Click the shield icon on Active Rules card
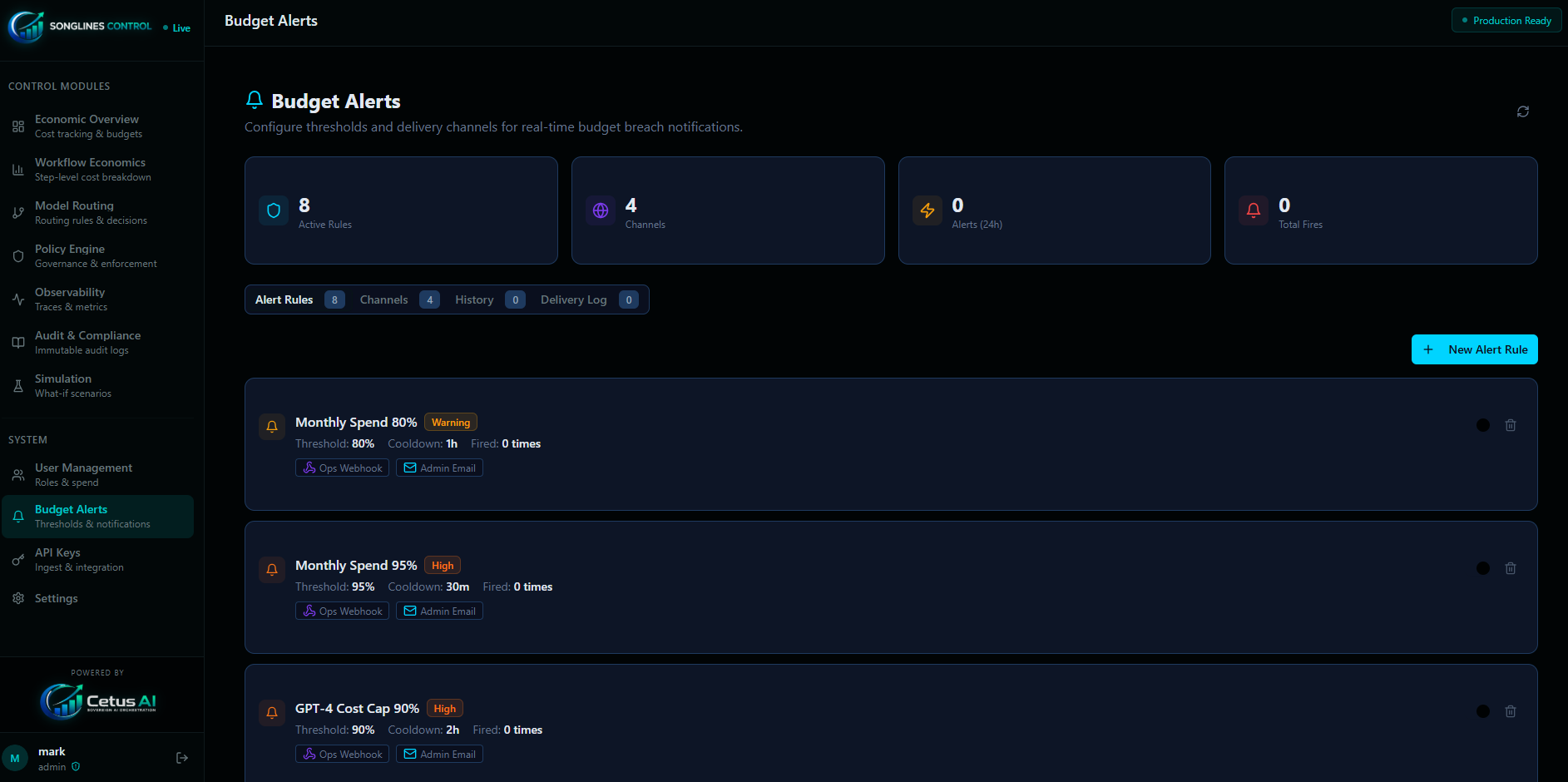Image resolution: width=1568 pixels, height=782 pixels. point(274,210)
